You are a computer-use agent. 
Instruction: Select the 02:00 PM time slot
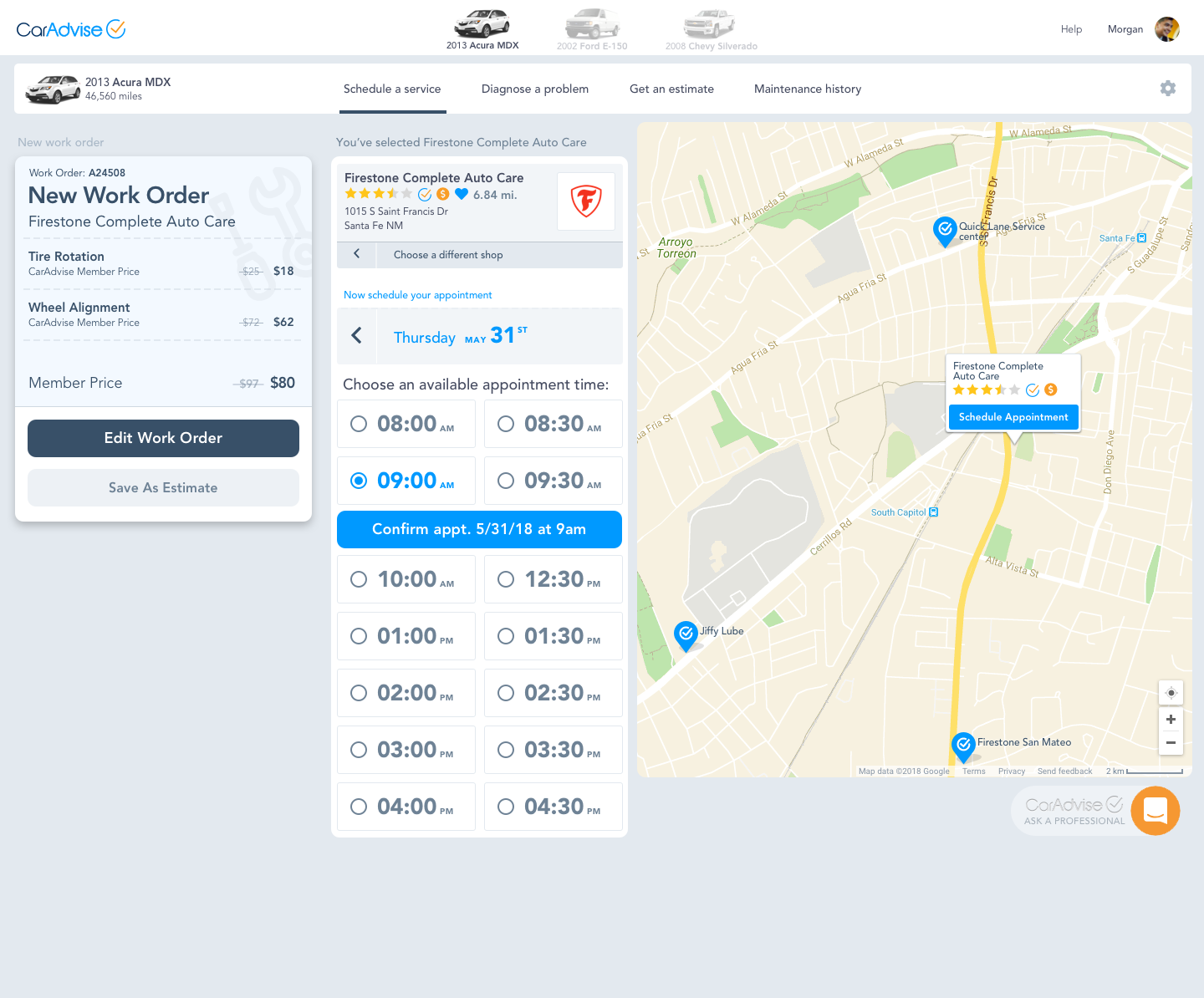pos(406,693)
